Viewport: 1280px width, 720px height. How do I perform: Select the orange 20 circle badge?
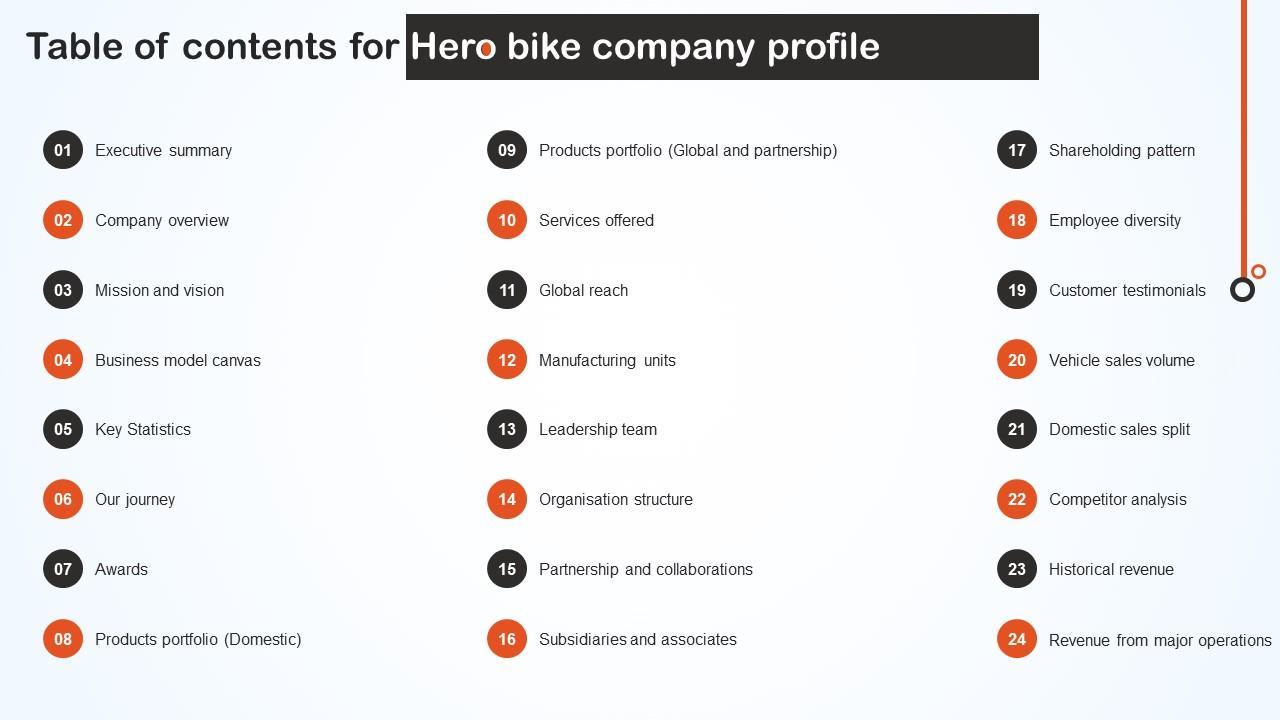pos(1017,360)
